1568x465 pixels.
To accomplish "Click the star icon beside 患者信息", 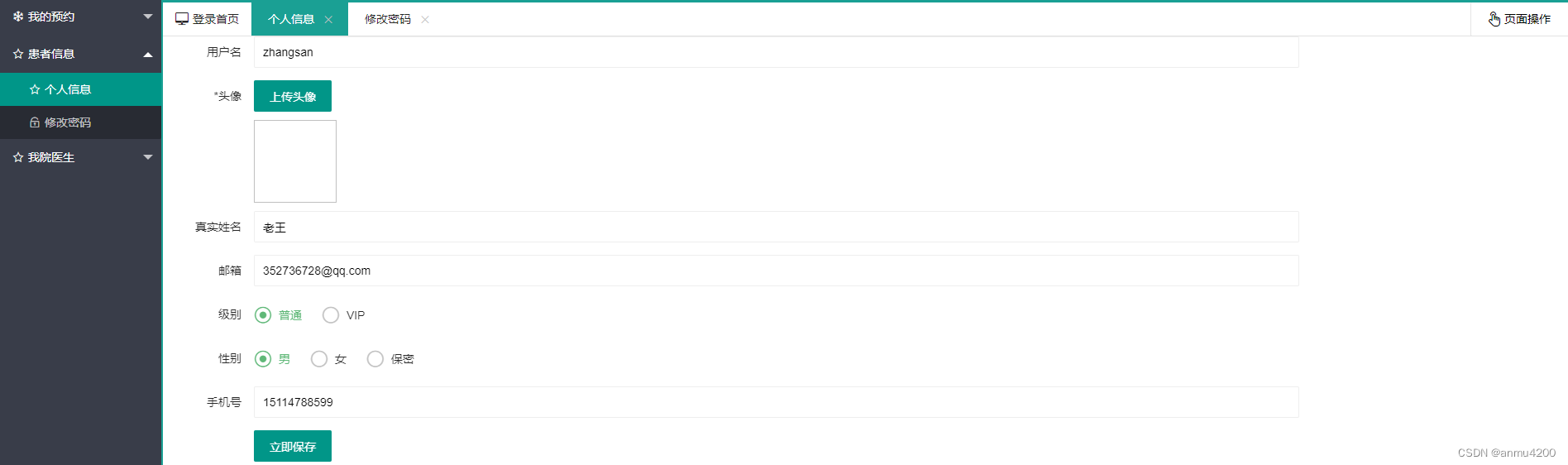I will (18, 54).
